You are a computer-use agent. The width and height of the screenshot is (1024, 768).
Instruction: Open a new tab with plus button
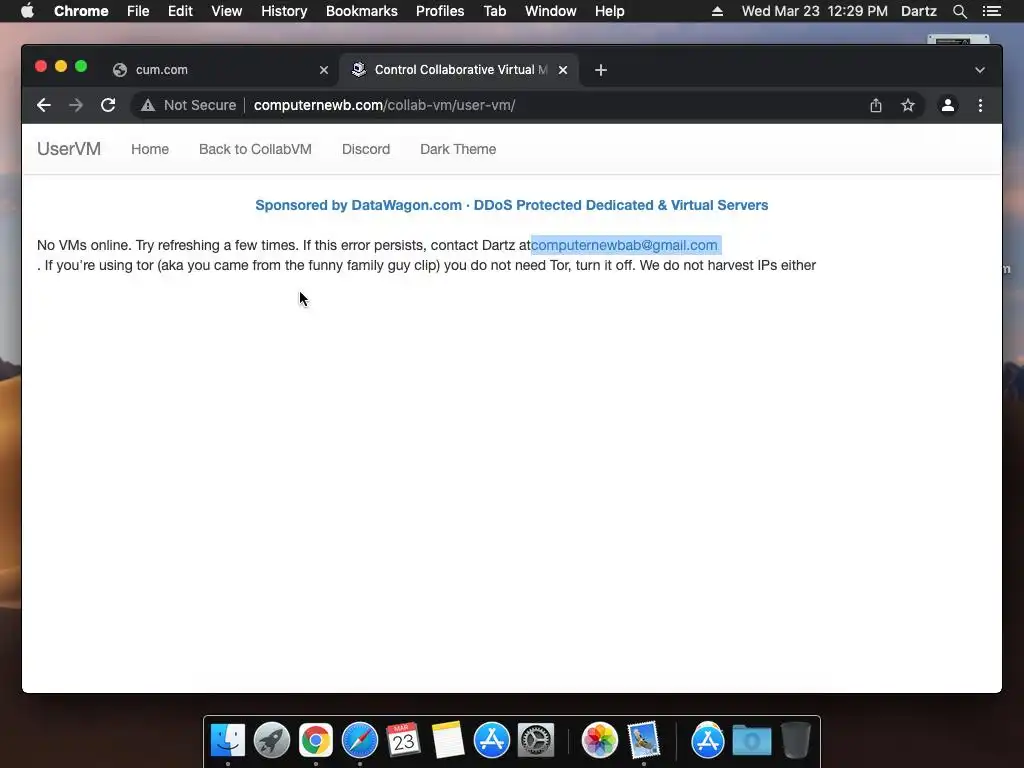[x=601, y=70]
